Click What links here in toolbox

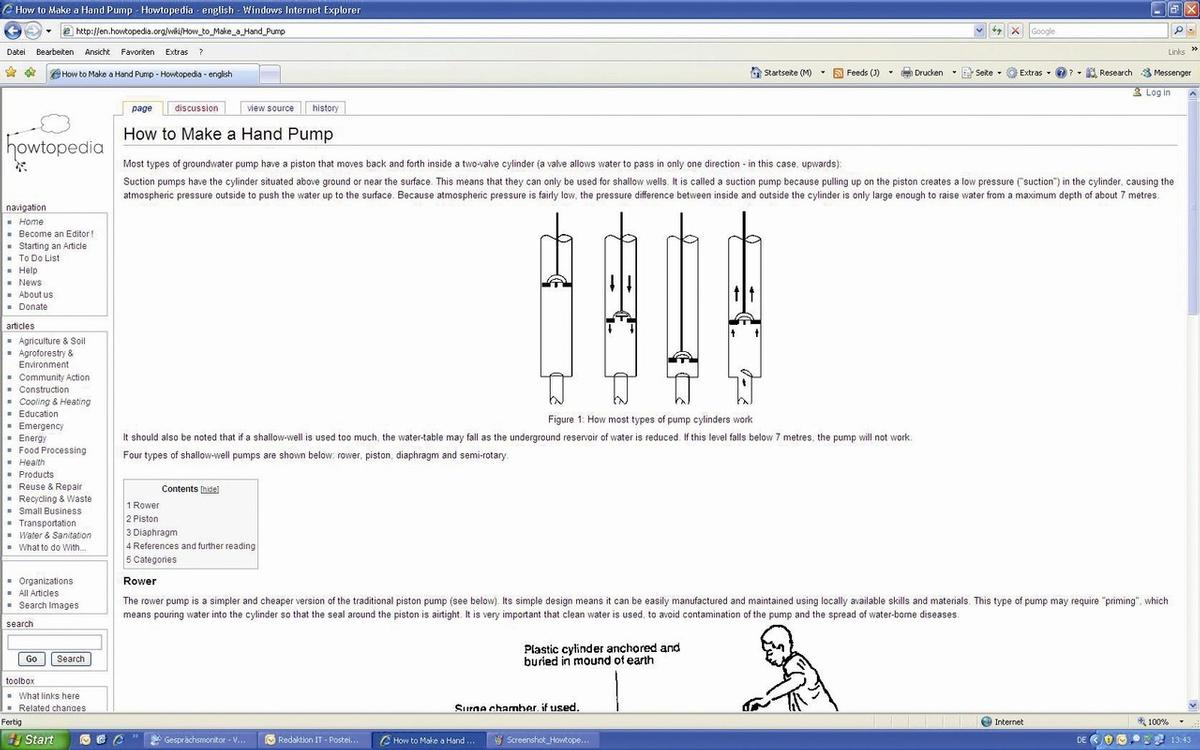pyautogui.click(x=49, y=696)
